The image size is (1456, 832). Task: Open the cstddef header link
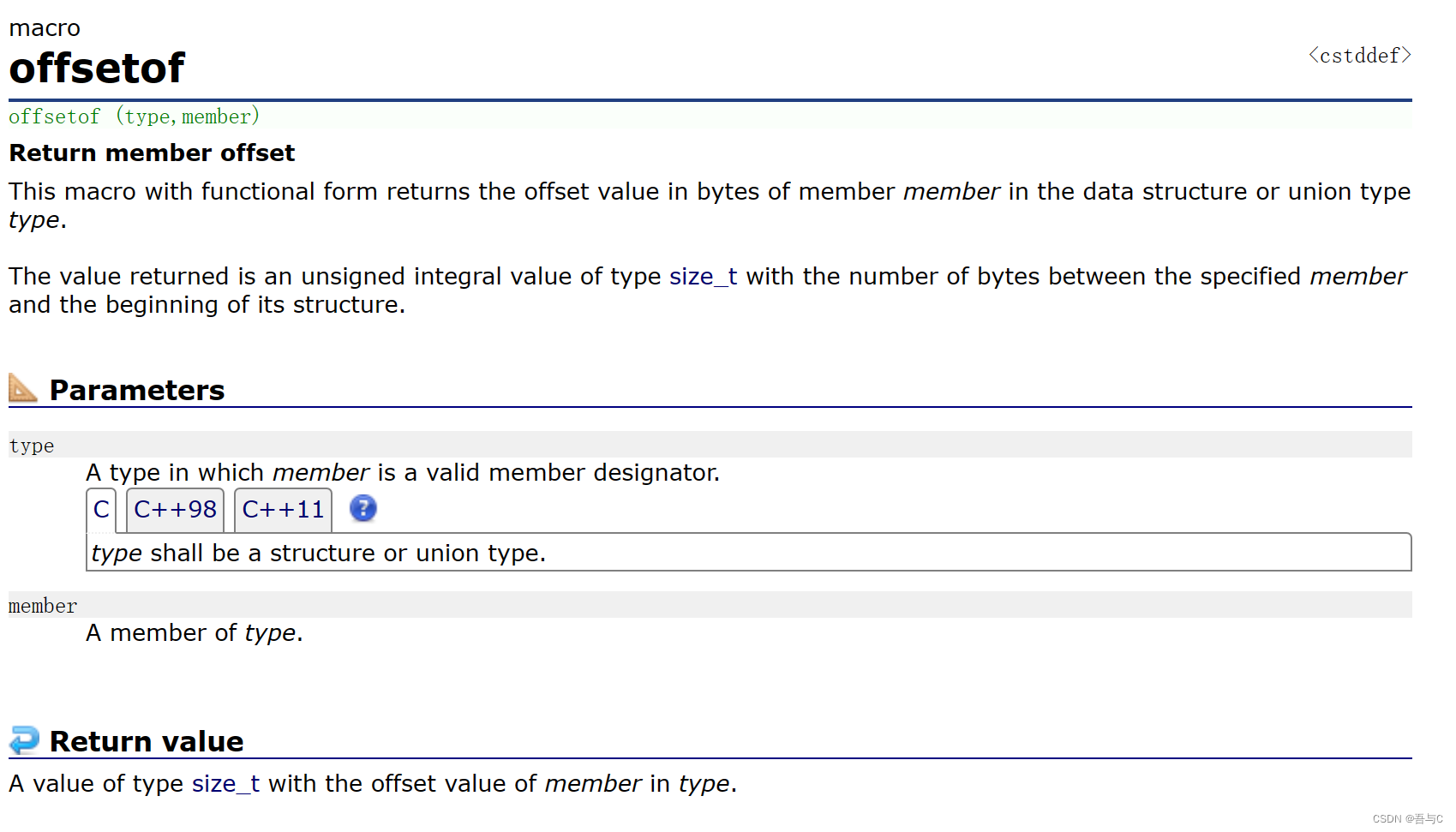tap(1359, 56)
